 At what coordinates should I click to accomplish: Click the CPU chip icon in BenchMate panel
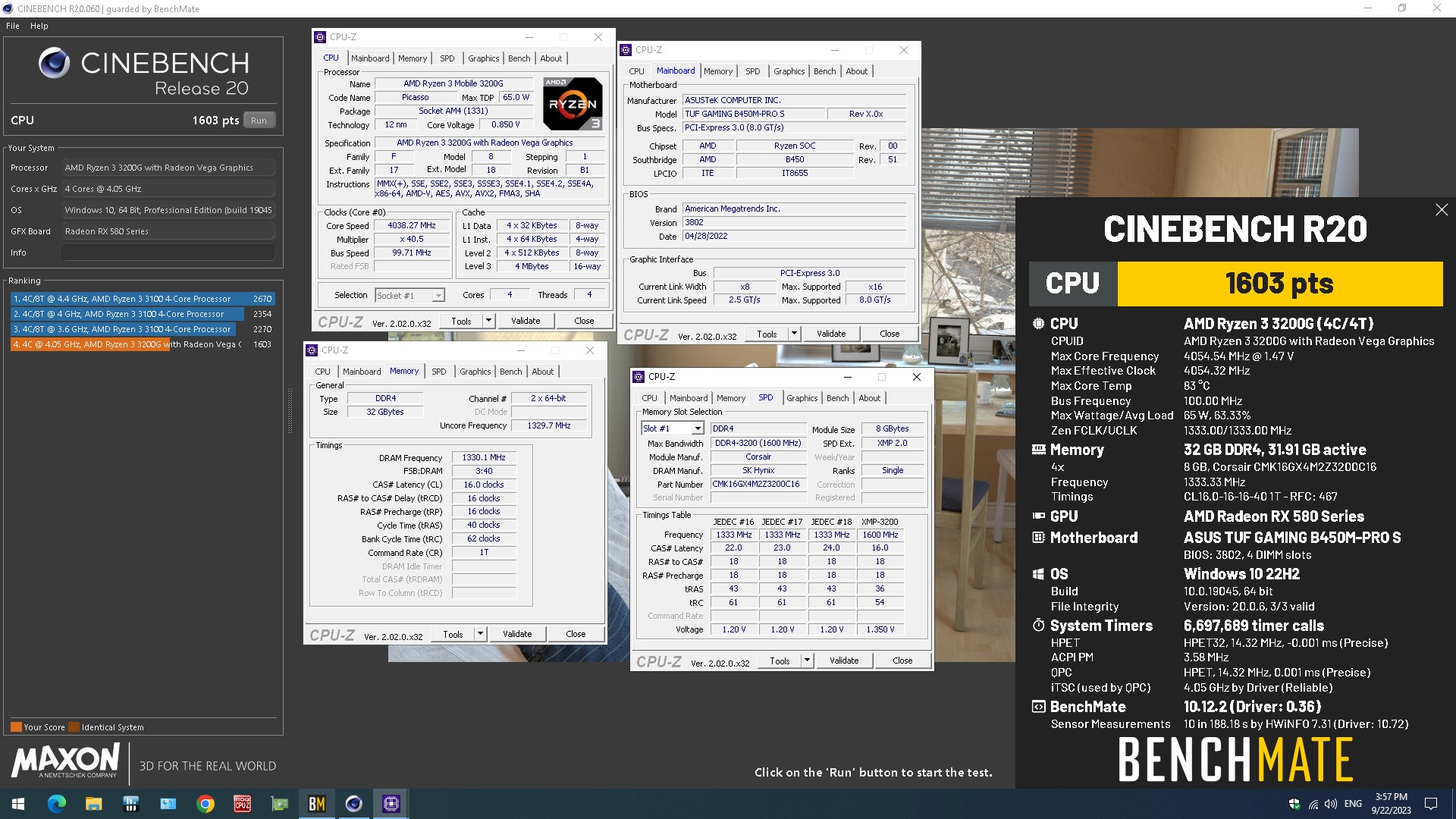pos(1038,324)
